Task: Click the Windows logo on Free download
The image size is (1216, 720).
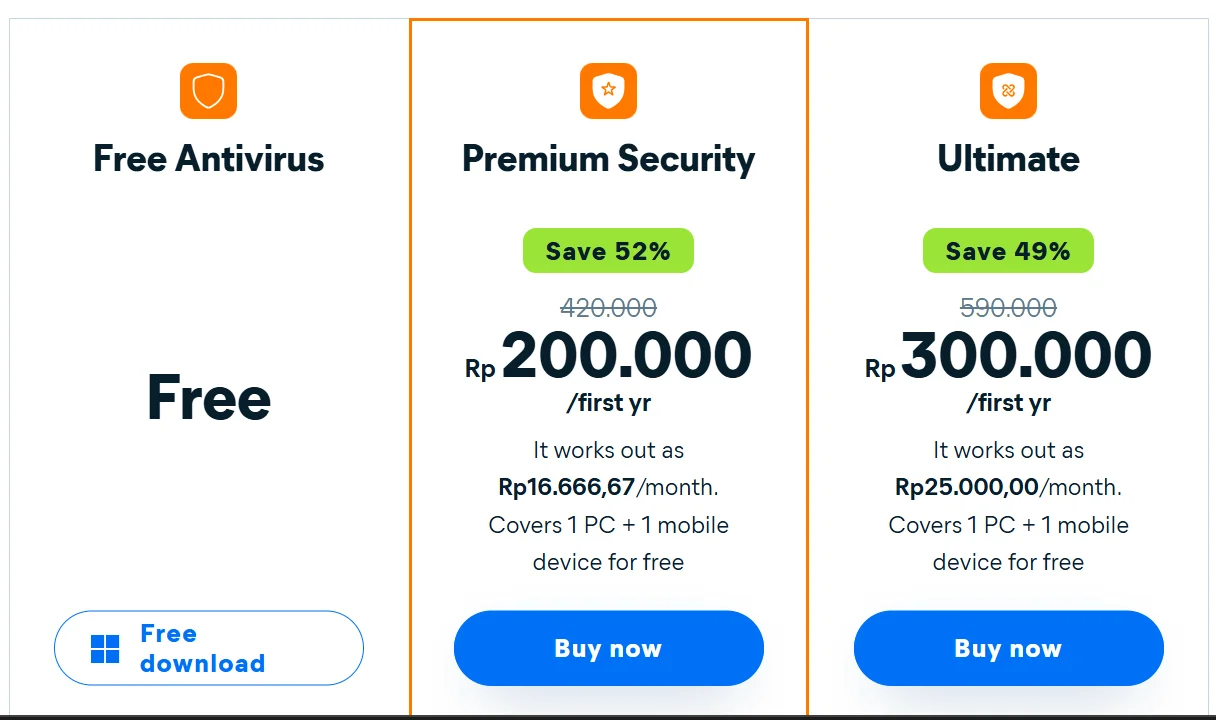Action: click(105, 649)
